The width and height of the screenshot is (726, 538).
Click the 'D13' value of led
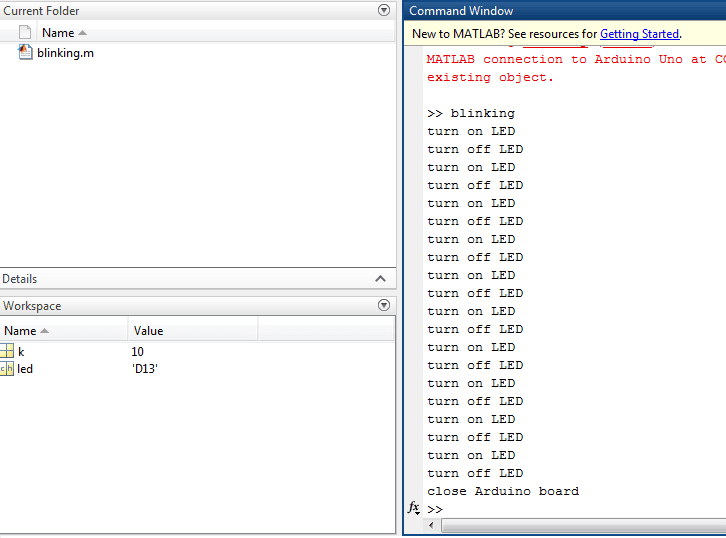pos(145,369)
